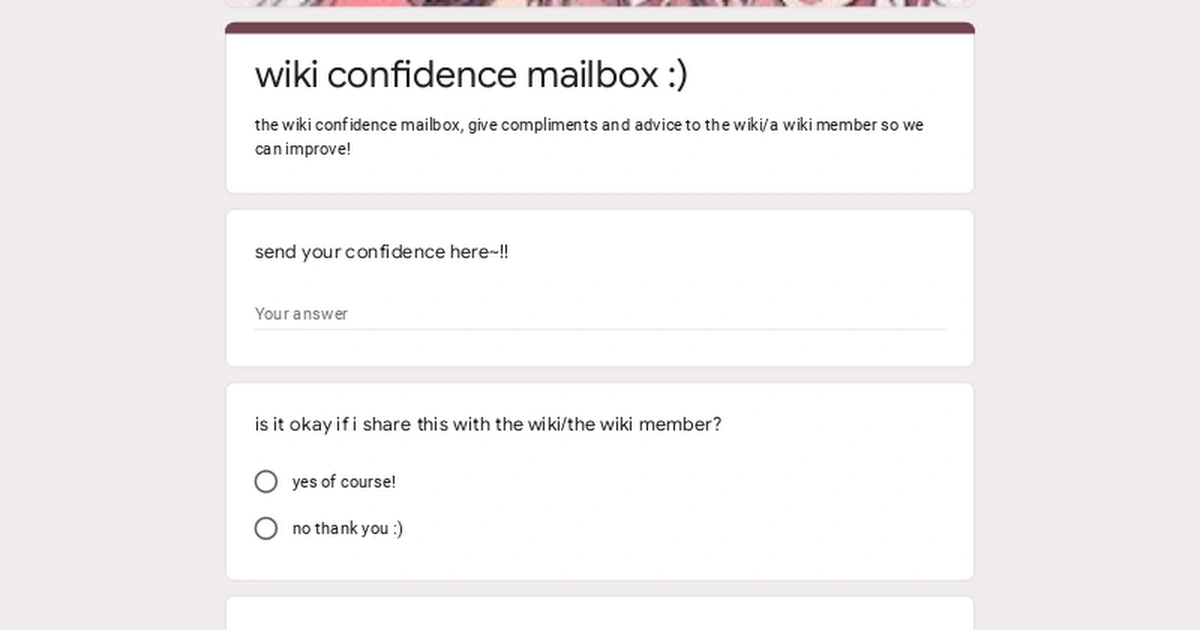This screenshot has width=1200, height=630.
Task: Click the form description text
Action: [x=588, y=136]
